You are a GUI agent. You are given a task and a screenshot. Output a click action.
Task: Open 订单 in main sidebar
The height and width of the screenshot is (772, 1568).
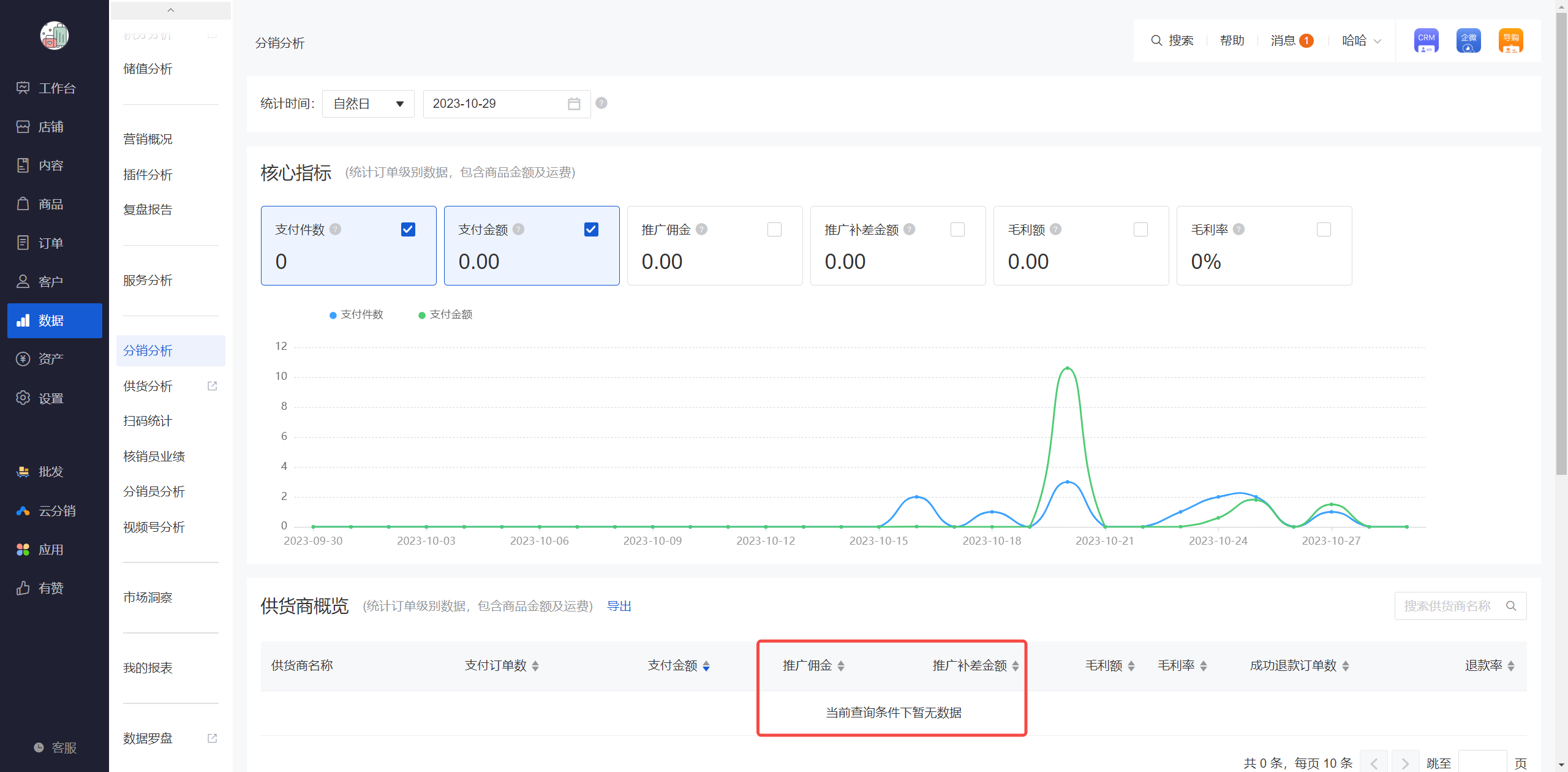coord(55,243)
